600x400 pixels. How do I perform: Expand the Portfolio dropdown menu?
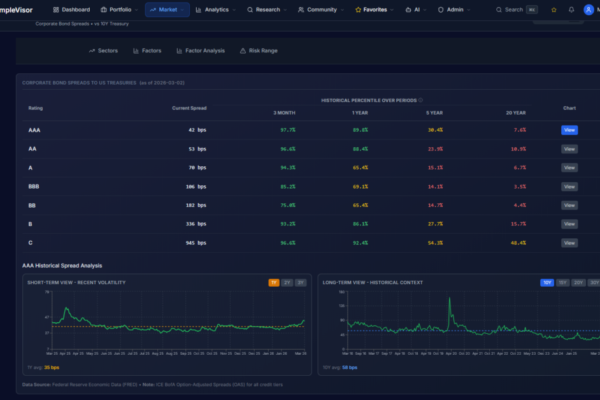[x=119, y=10]
